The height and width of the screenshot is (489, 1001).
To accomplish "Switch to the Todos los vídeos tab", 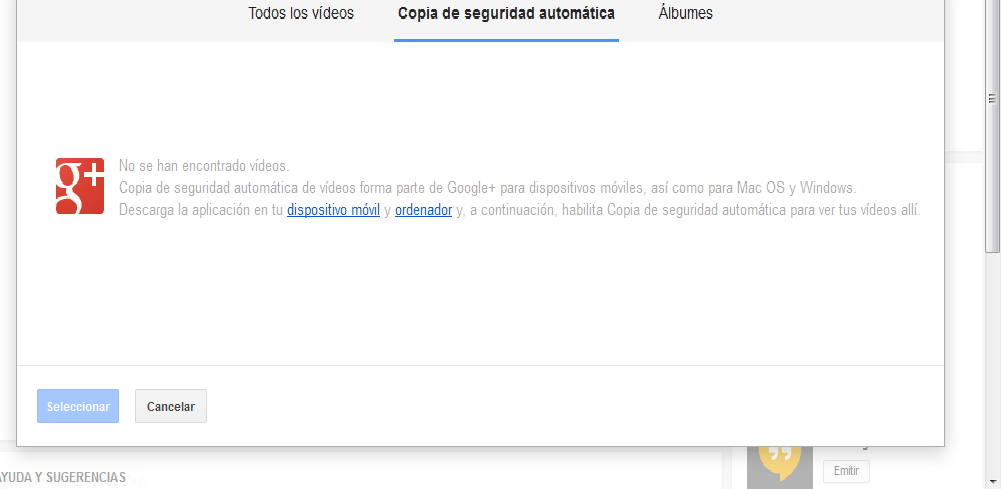I will tap(301, 13).
